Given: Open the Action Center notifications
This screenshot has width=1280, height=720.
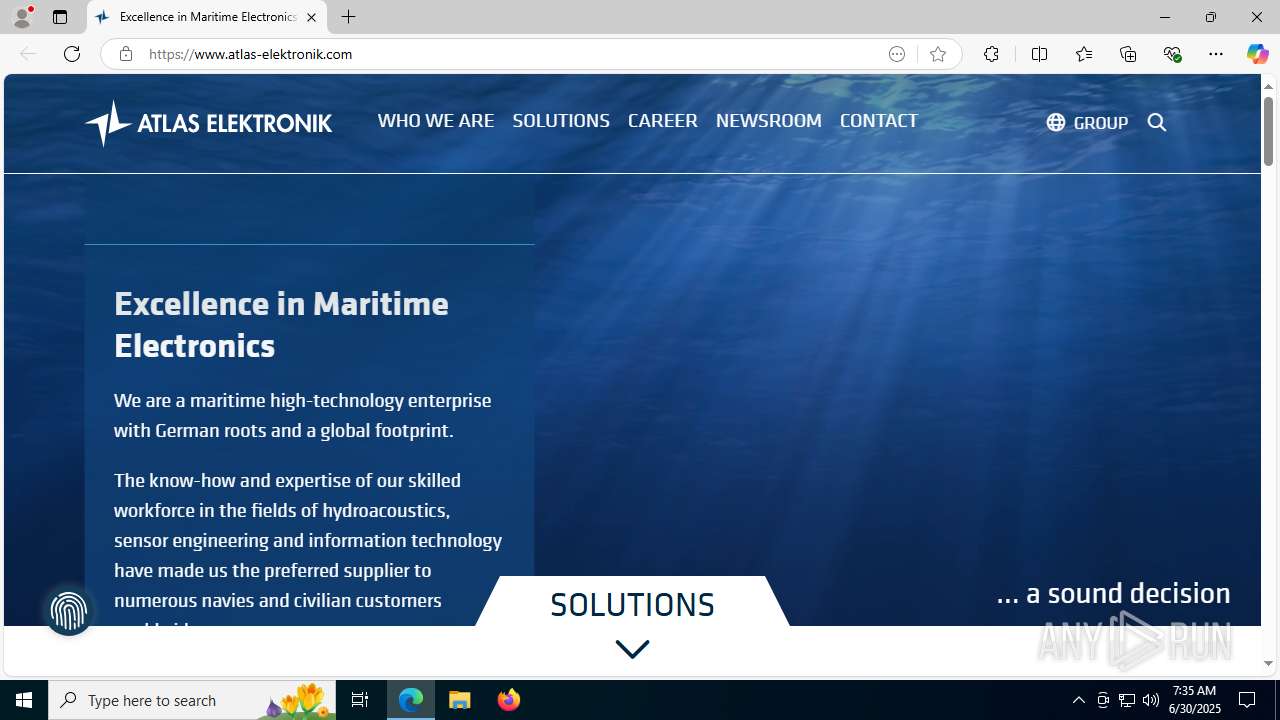Looking at the screenshot, I should (1248, 700).
